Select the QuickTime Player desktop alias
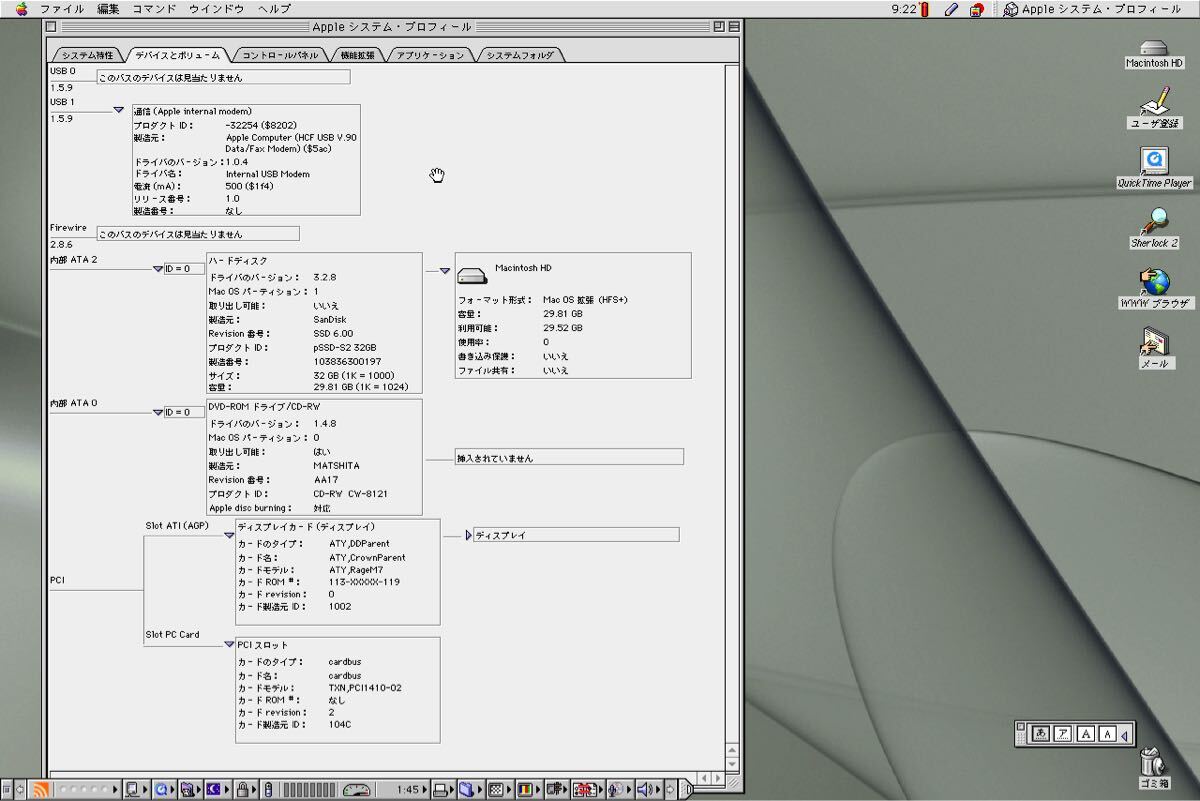 coord(1154,167)
